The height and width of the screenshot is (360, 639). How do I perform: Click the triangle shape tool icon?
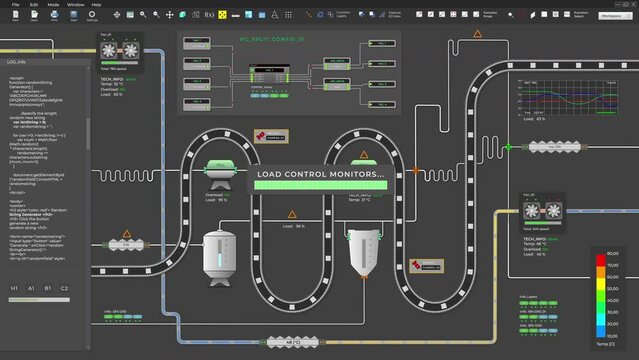pos(275,15)
